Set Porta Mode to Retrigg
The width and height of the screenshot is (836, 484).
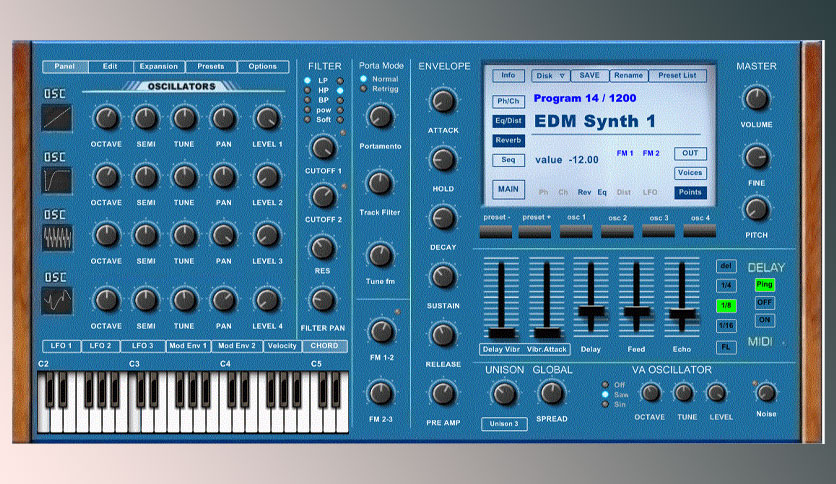[364, 88]
